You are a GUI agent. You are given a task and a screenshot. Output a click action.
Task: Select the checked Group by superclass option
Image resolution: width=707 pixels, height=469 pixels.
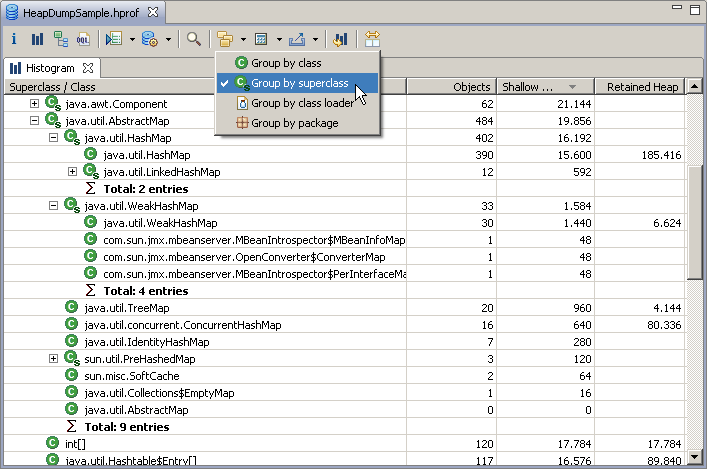tap(299, 83)
